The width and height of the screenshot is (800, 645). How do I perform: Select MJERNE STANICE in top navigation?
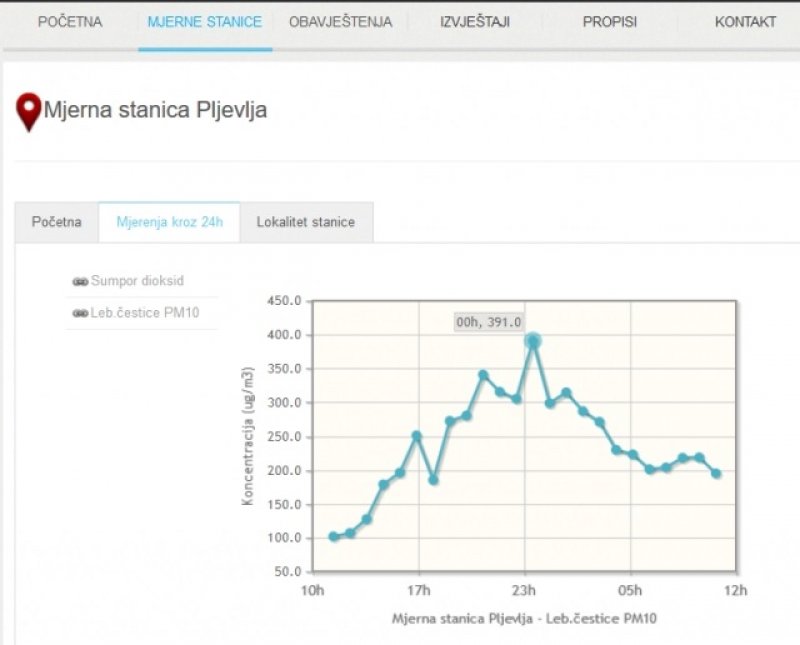coord(204,22)
